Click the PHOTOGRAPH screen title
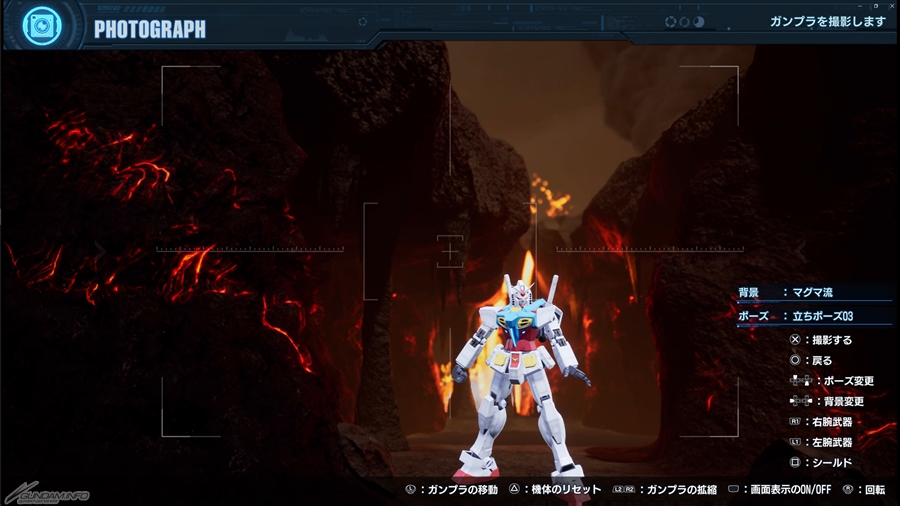The height and width of the screenshot is (506, 900). pos(150,29)
